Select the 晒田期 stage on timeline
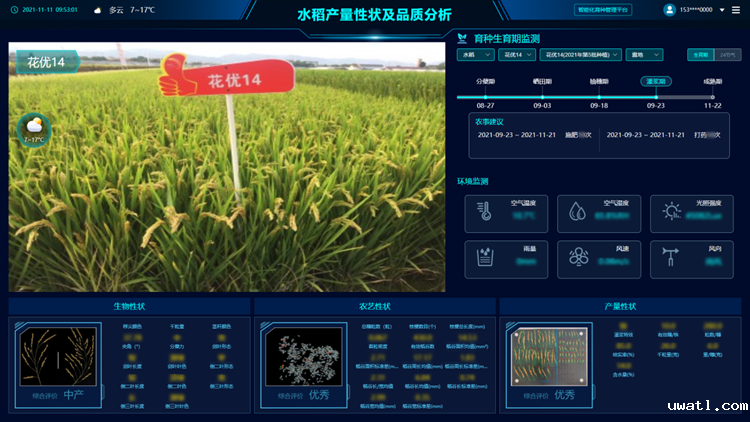Viewport: 750px width, 422px height. point(542,81)
